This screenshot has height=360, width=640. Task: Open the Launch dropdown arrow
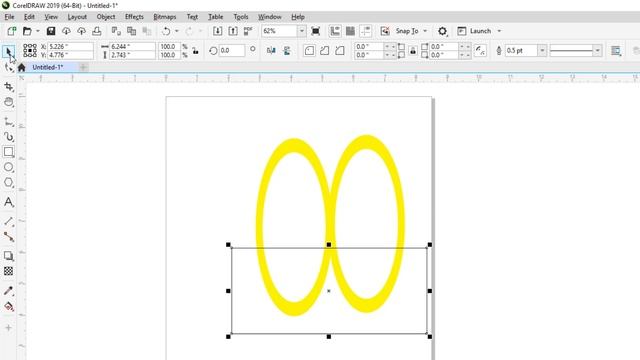coord(499,31)
